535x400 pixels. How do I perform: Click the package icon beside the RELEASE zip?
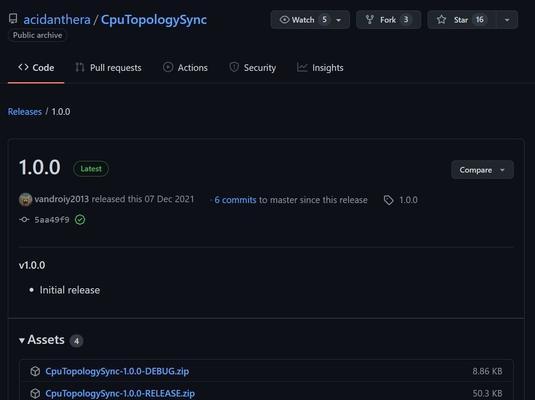click(x=35, y=394)
